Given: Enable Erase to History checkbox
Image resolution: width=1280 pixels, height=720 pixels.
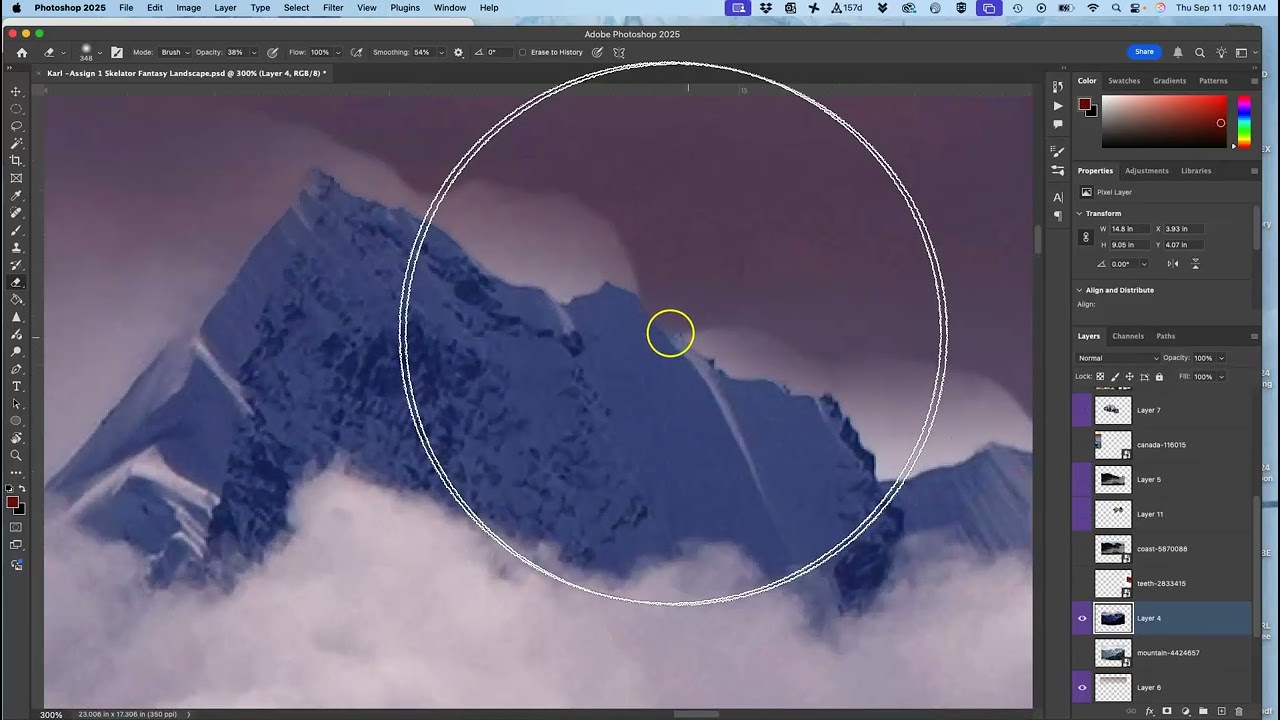Looking at the screenshot, I should tap(523, 52).
